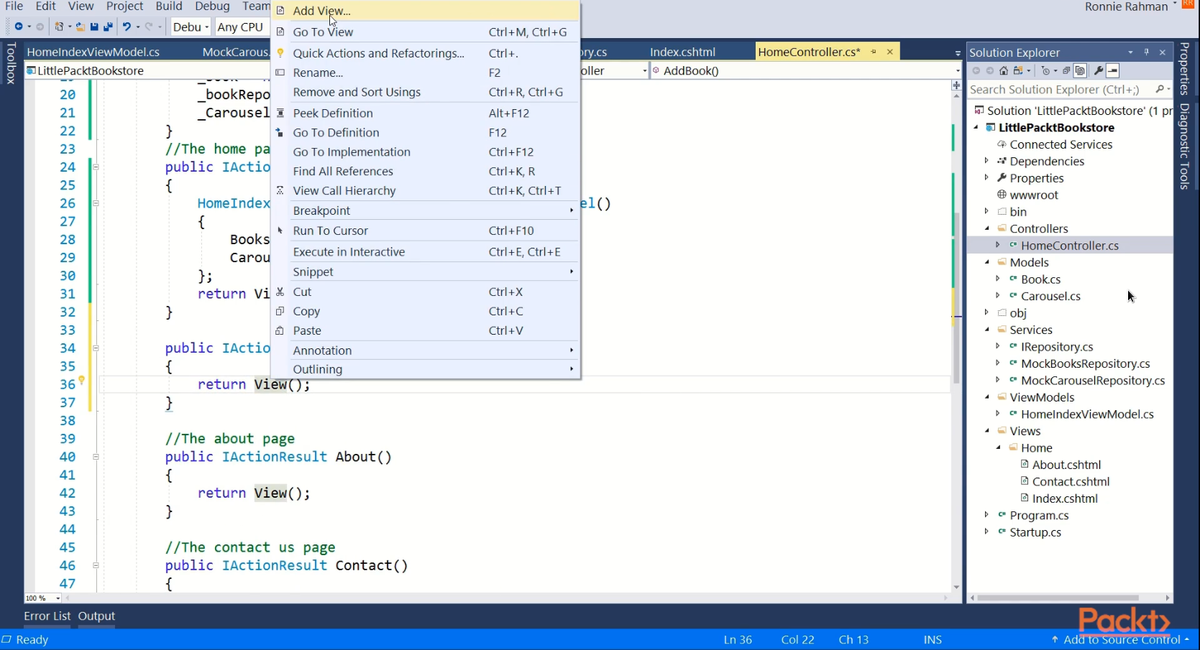Image resolution: width=1200 pixels, height=650 pixels.
Task: Click Solution Explorer Back arrow icon
Action: tap(976, 71)
